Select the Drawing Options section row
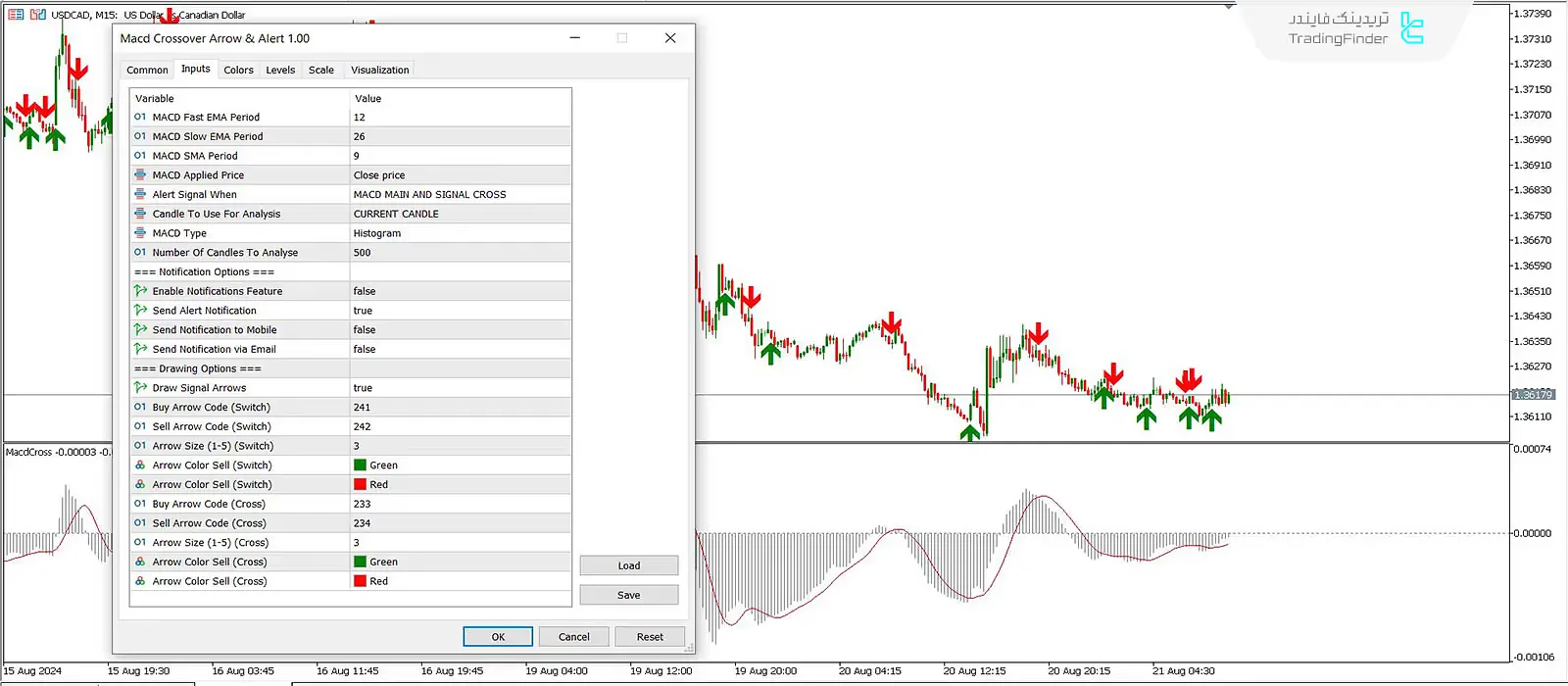Image resolution: width=1568 pixels, height=686 pixels. (x=350, y=368)
